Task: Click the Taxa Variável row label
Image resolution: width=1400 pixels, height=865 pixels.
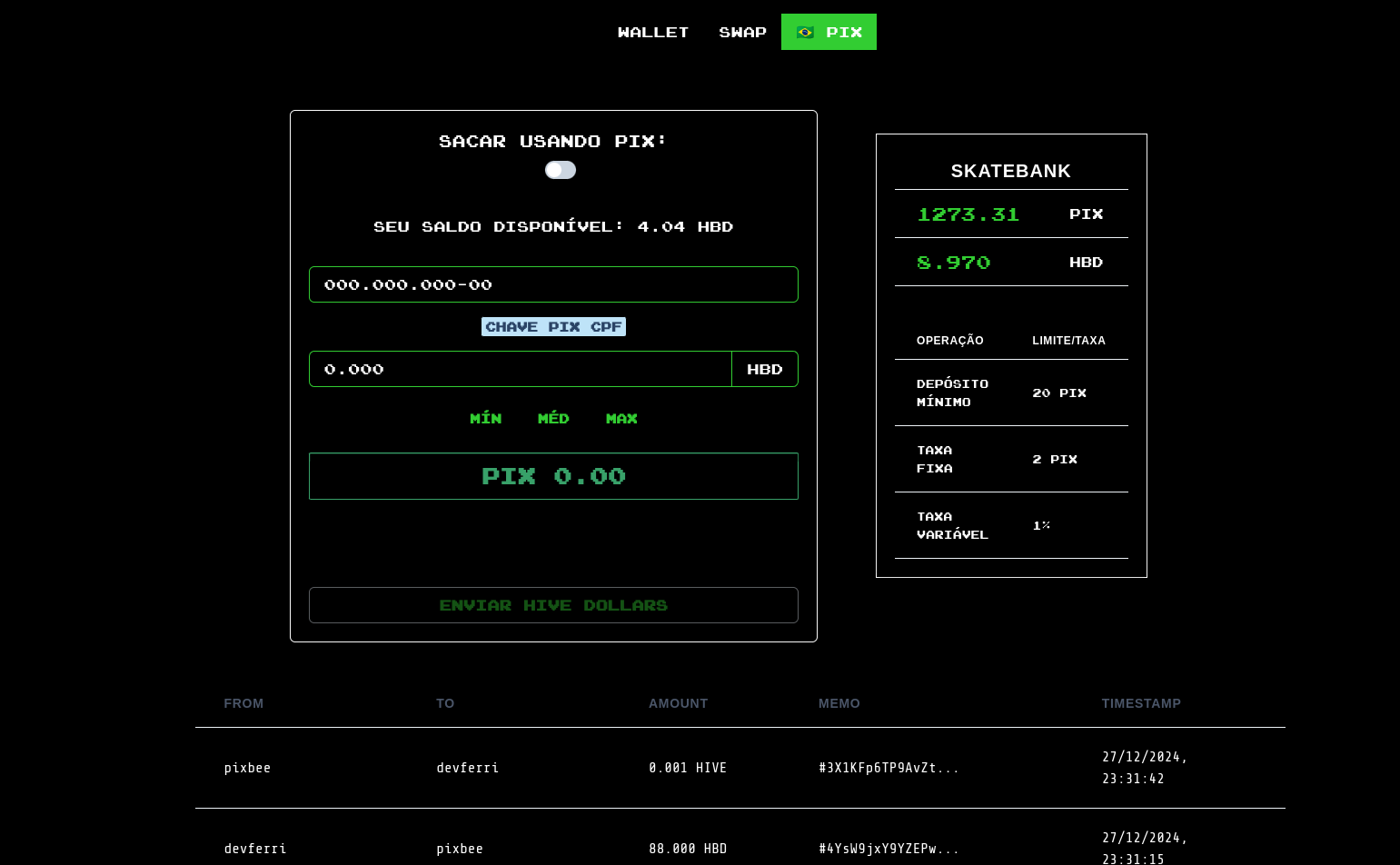Action: click(952, 525)
